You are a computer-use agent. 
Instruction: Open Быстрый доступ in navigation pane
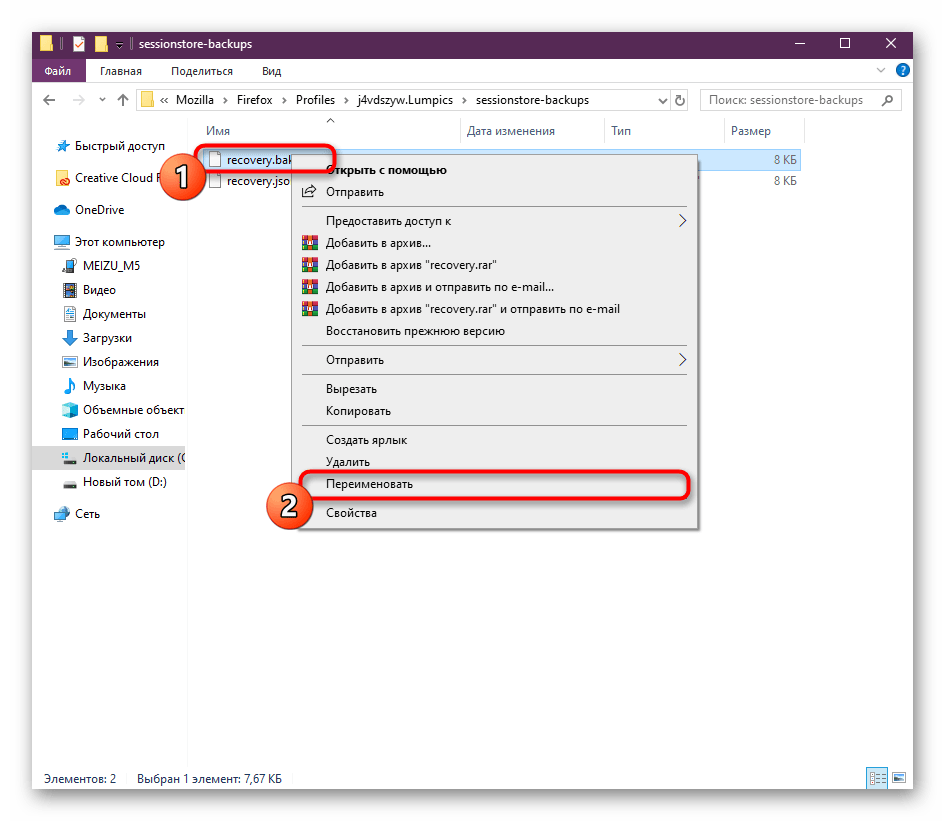pyautogui.click(x=119, y=146)
